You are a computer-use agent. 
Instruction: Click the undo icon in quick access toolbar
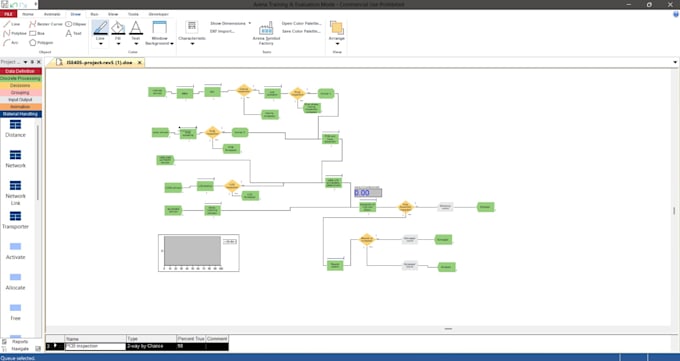tap(13, 5)
